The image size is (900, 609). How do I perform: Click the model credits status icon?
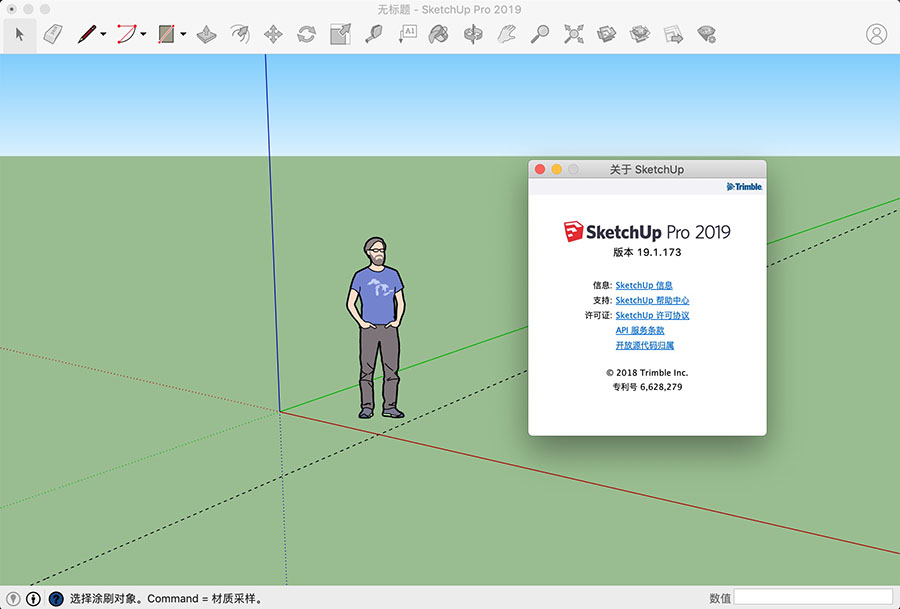[34, 599]
